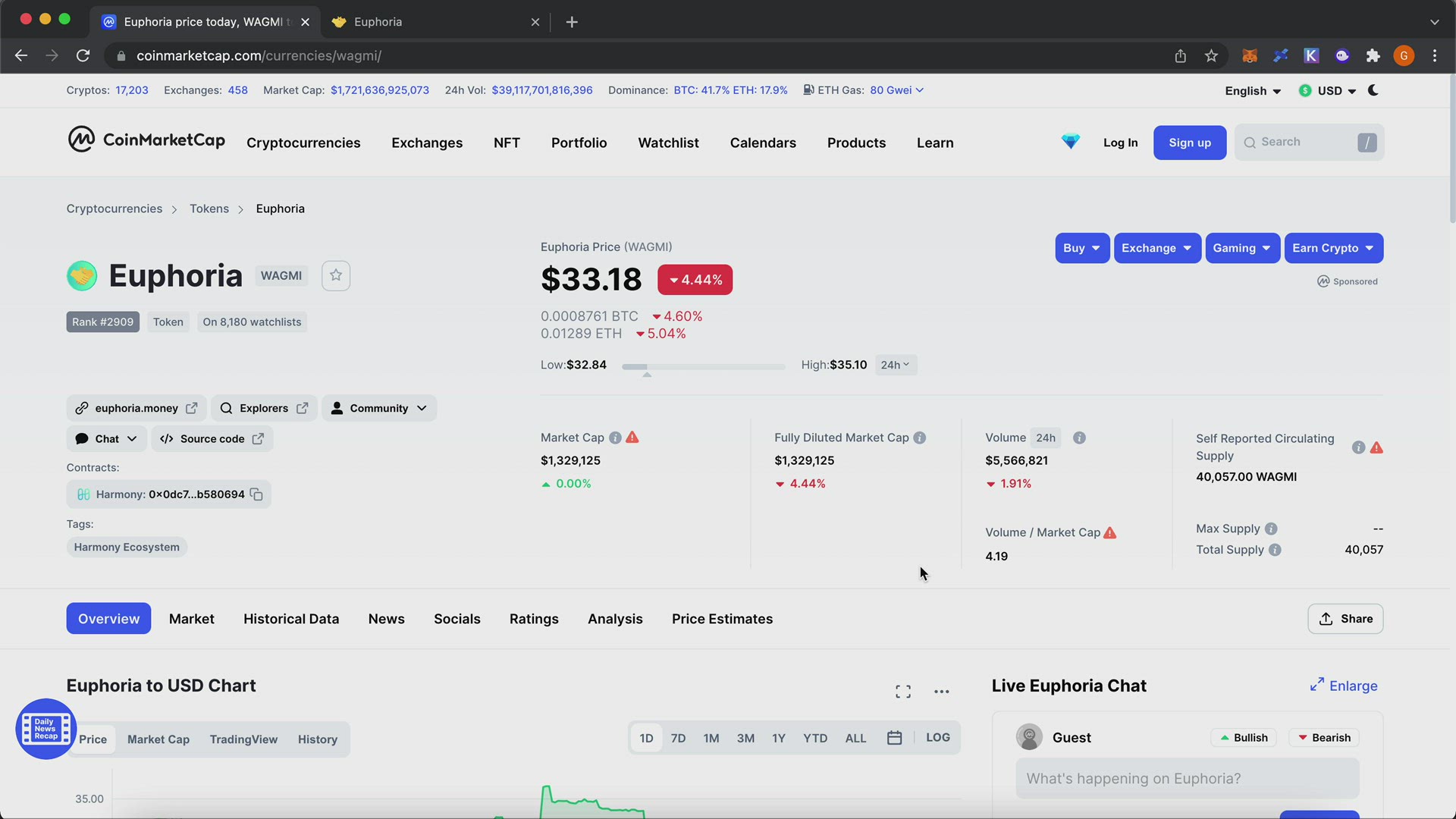Viewport: 1456px width, 819px height.
Task: Click the CoinMarketCap search field
Action: 1309,142
